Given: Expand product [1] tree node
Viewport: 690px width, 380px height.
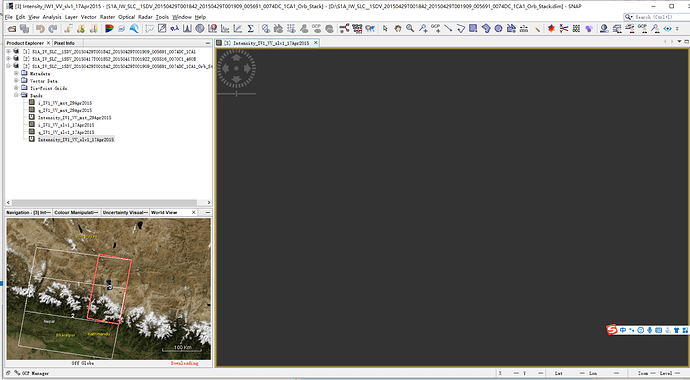Looking at the screenshot, I should 8,51.
